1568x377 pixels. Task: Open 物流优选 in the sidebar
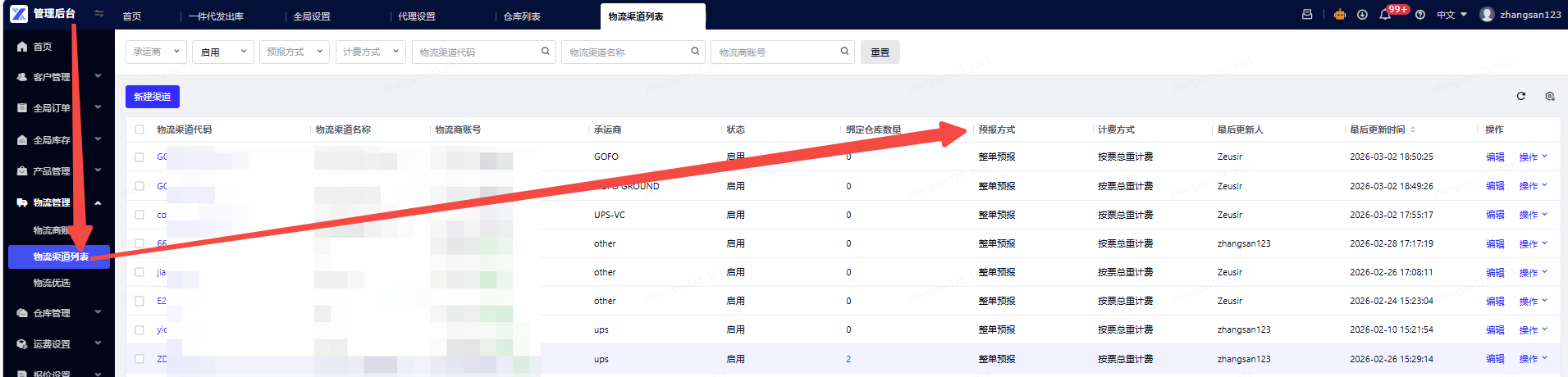pyautogui.click(x=52, y=283)
